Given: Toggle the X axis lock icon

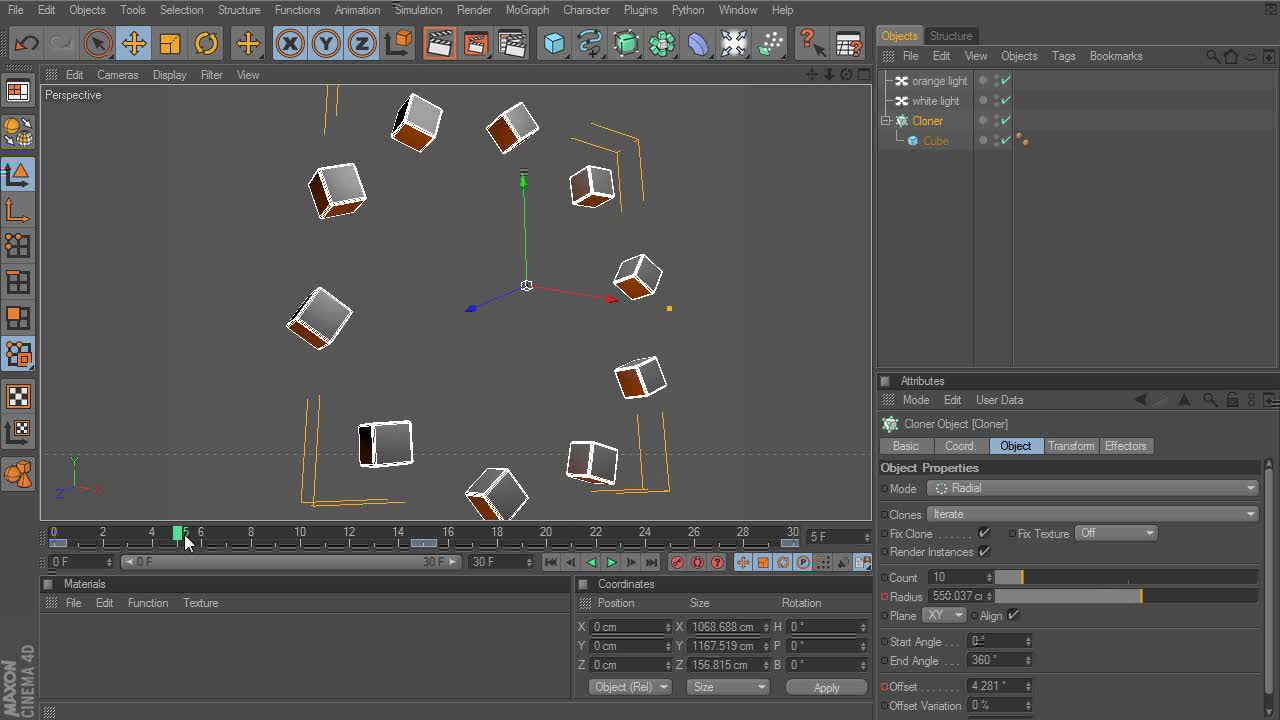Looking at the screenshot, I should tap(290, 43).
